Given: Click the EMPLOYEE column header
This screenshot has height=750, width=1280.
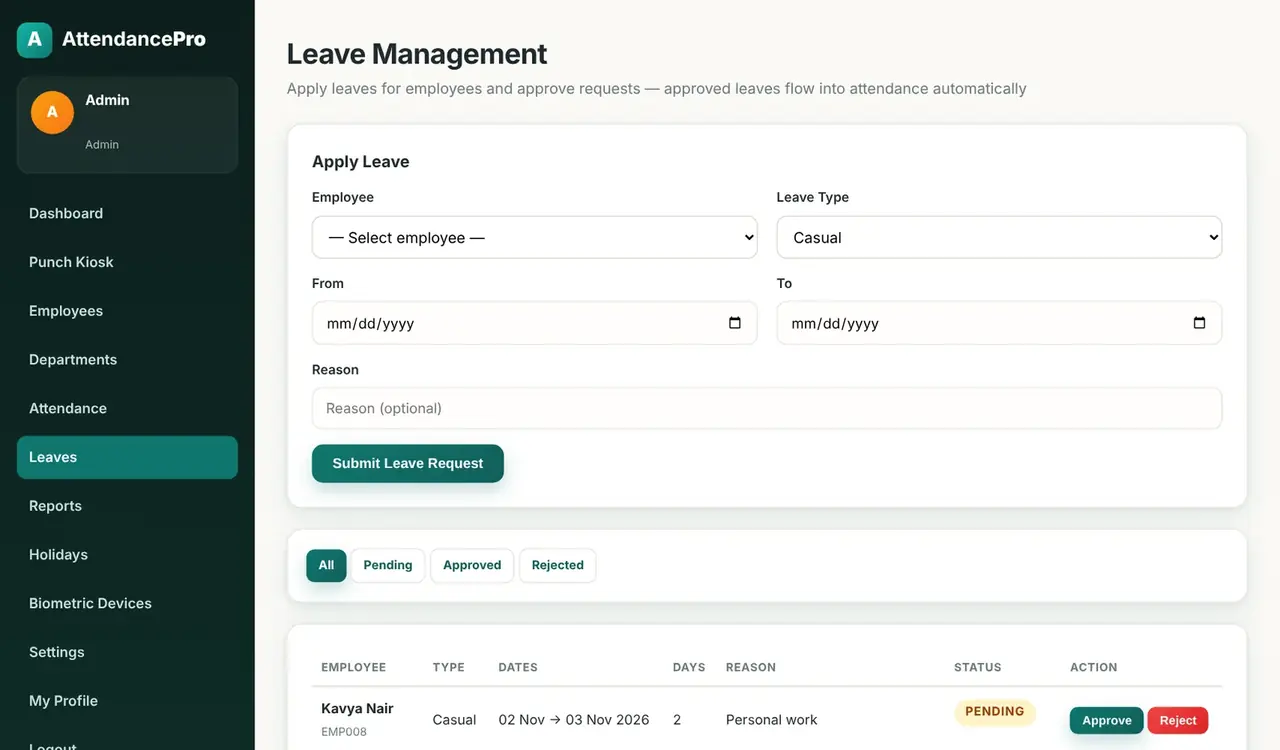Looking at the screenshot, I should [354, 667].
